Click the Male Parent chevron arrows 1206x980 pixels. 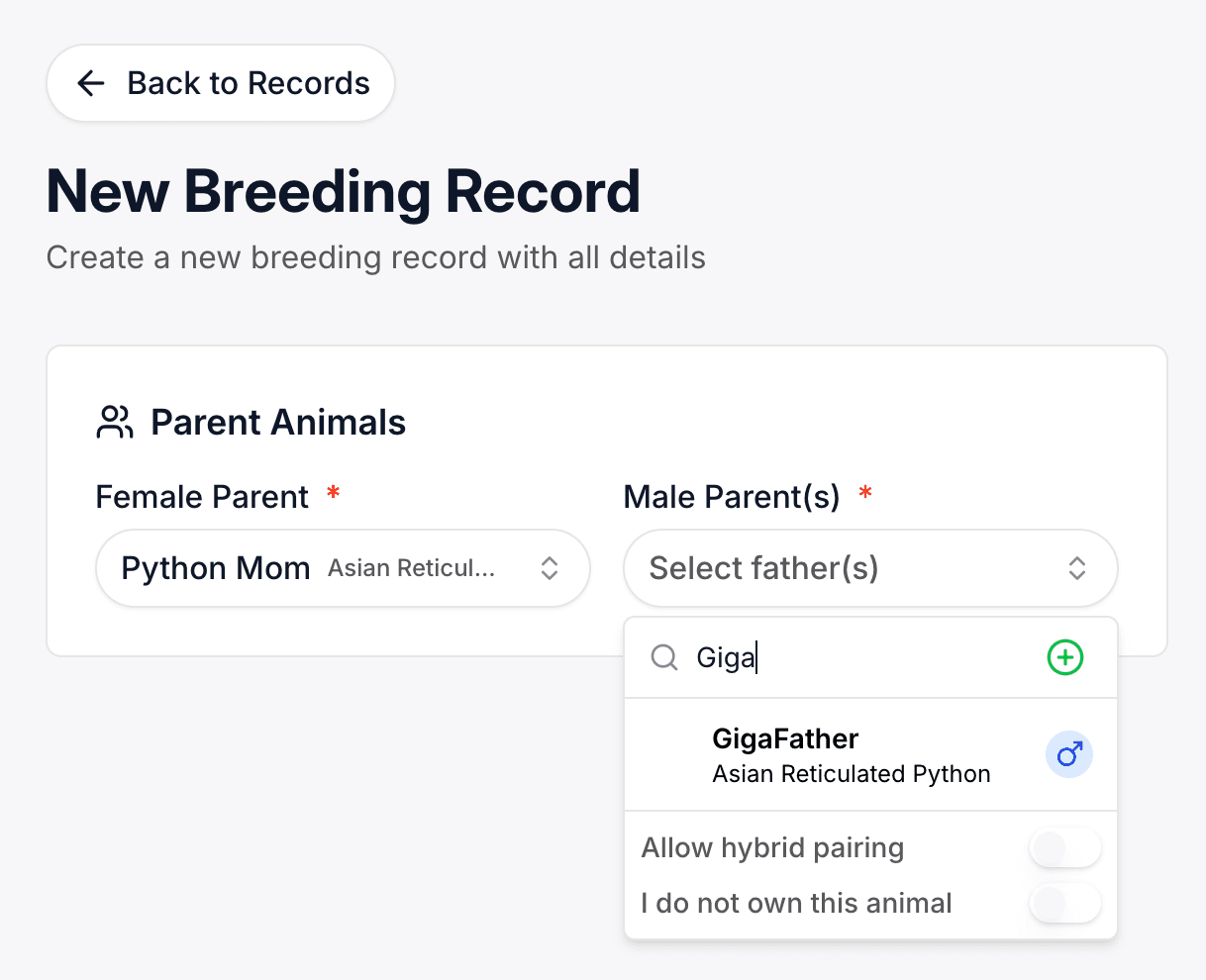click(1077, 568)
